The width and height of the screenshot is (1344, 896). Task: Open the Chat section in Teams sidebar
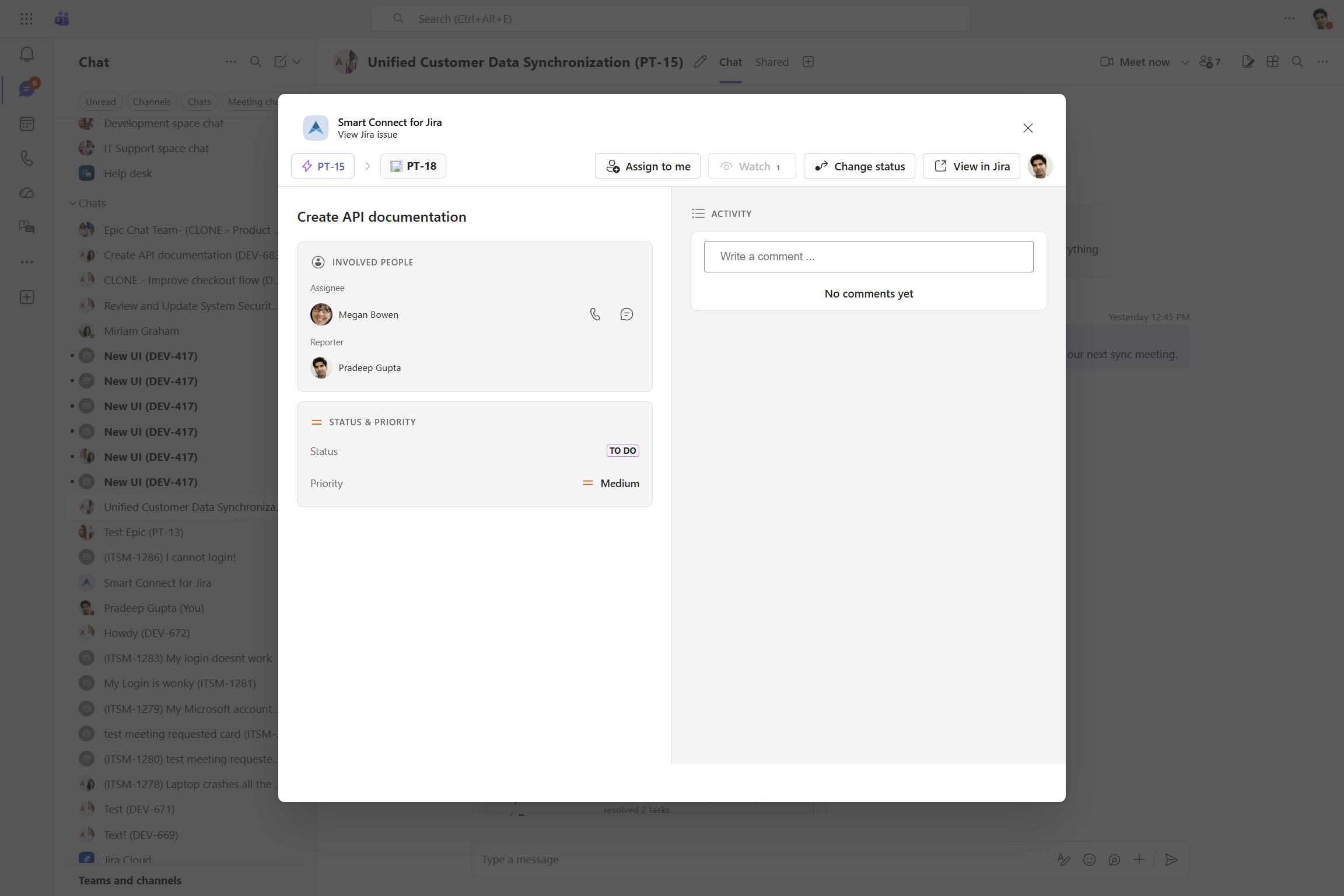click(x=27, y=89)
